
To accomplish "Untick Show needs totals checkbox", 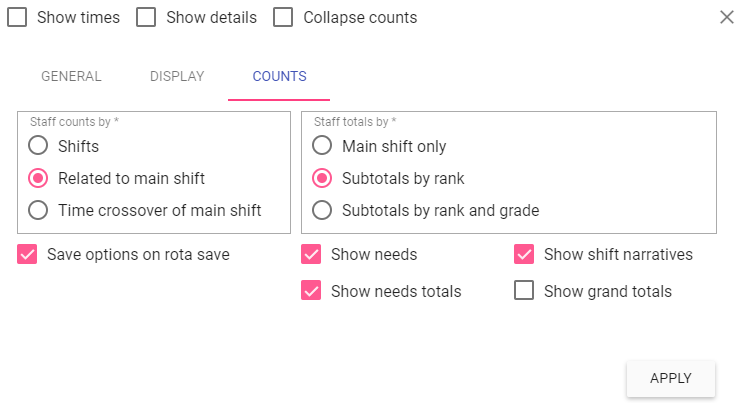I will coord(311,291).
